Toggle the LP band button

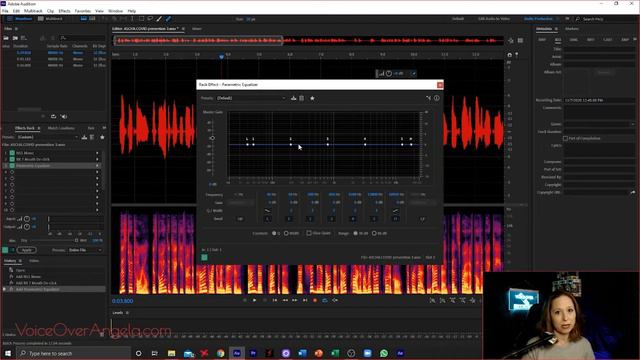(422, 219)
